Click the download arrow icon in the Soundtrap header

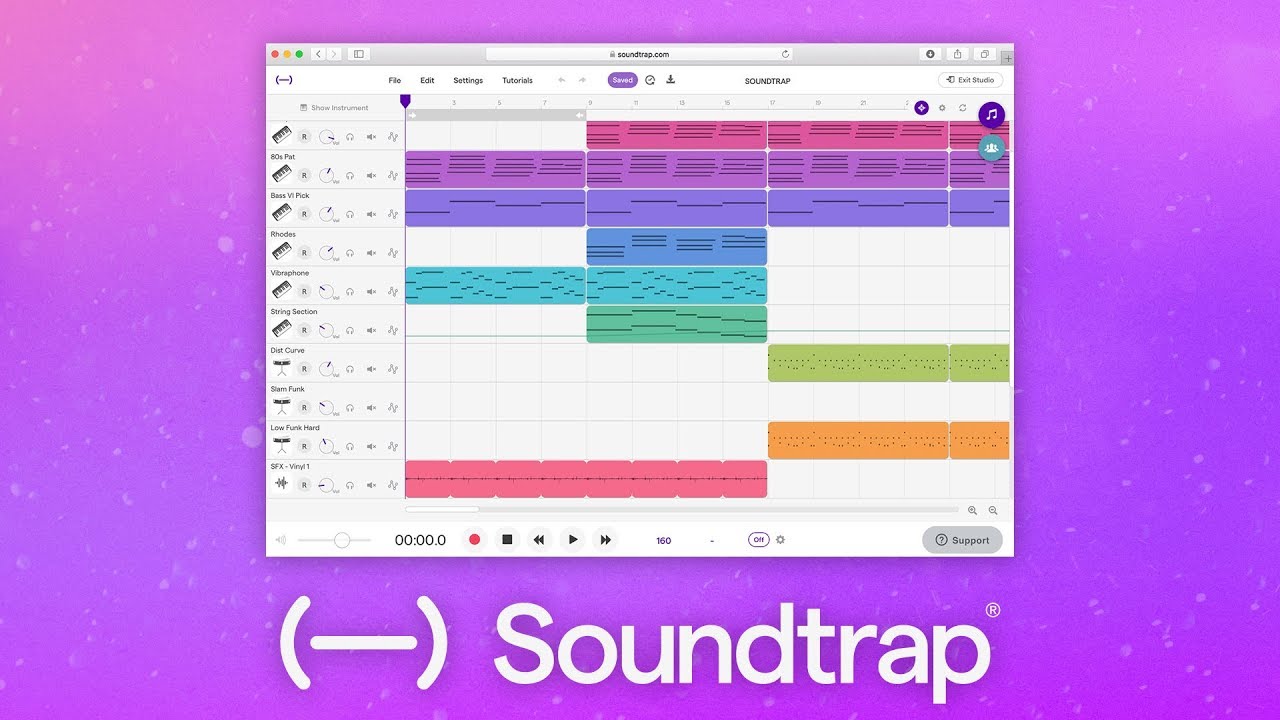(x=671, y=80)
